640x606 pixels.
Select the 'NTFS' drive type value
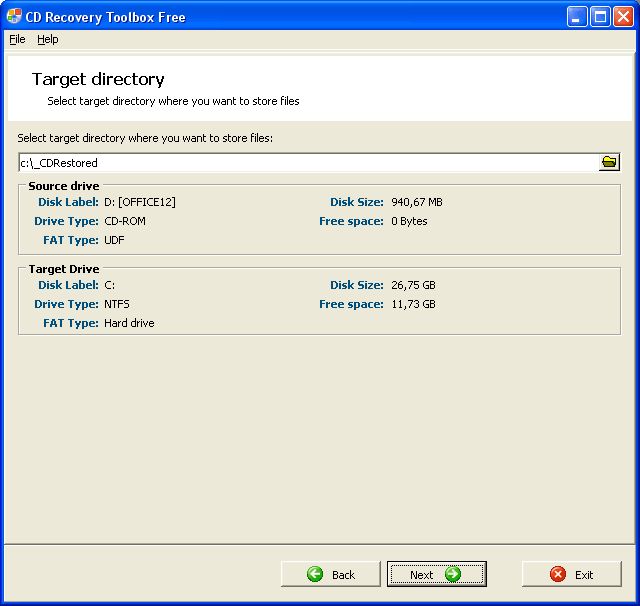pos(117,304)
